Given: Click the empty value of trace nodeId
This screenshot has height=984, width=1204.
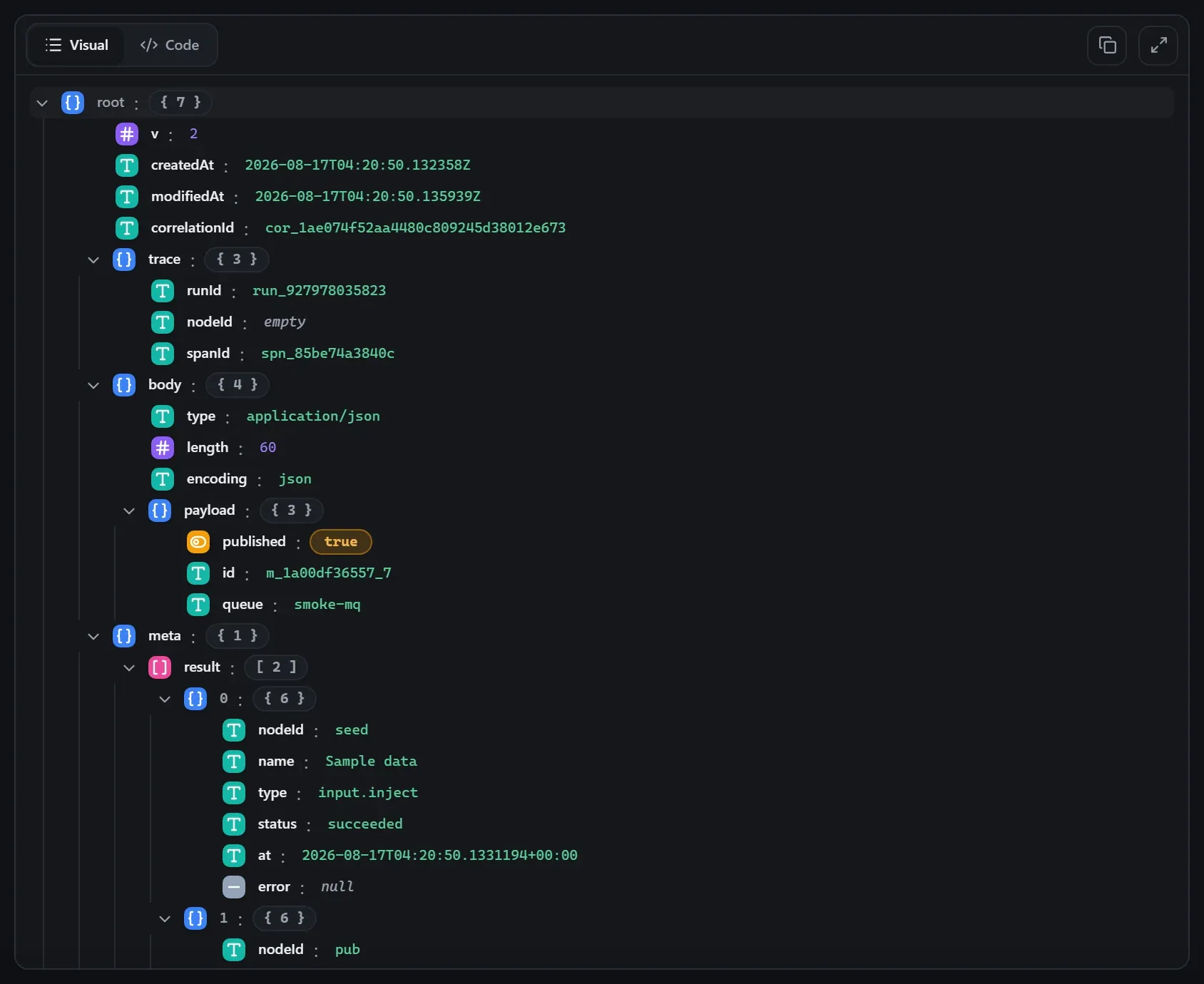Looking at the screenshot, I should click(285, 322).
